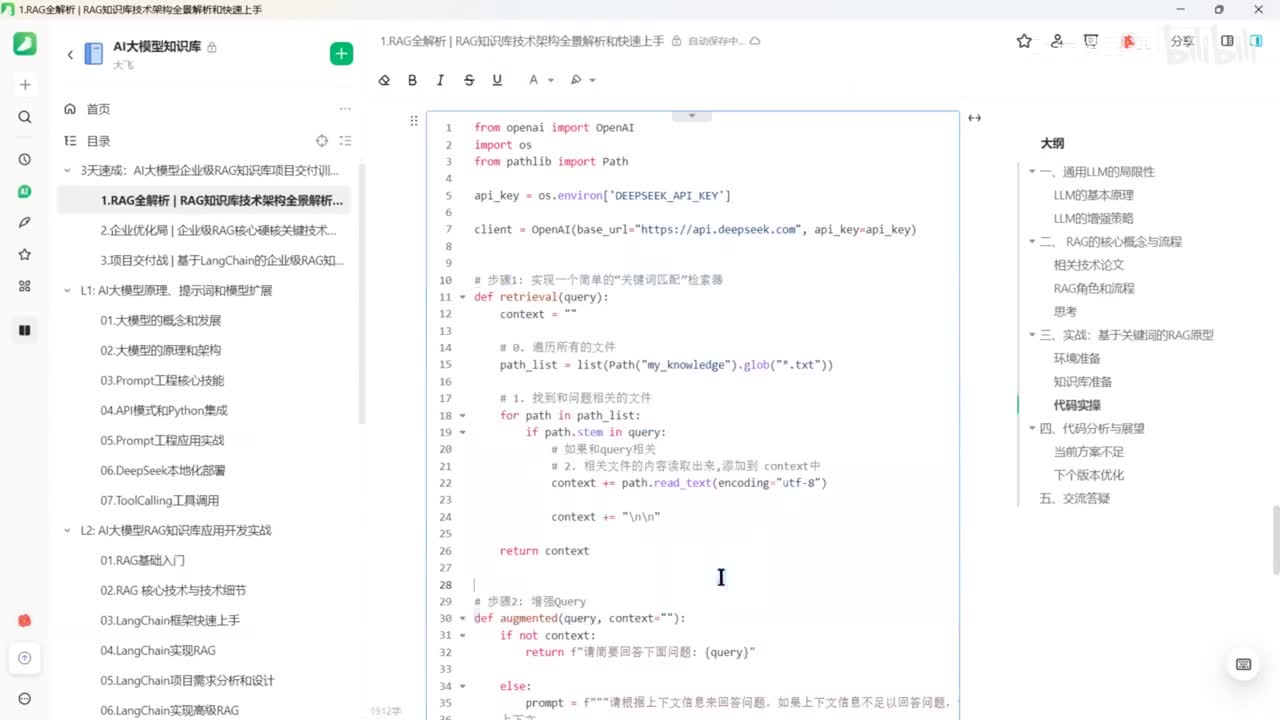Viewport: 1280px width, 720px height.
Task: Click the drag-handle dots beside the code block
Action: pos(413,121)
